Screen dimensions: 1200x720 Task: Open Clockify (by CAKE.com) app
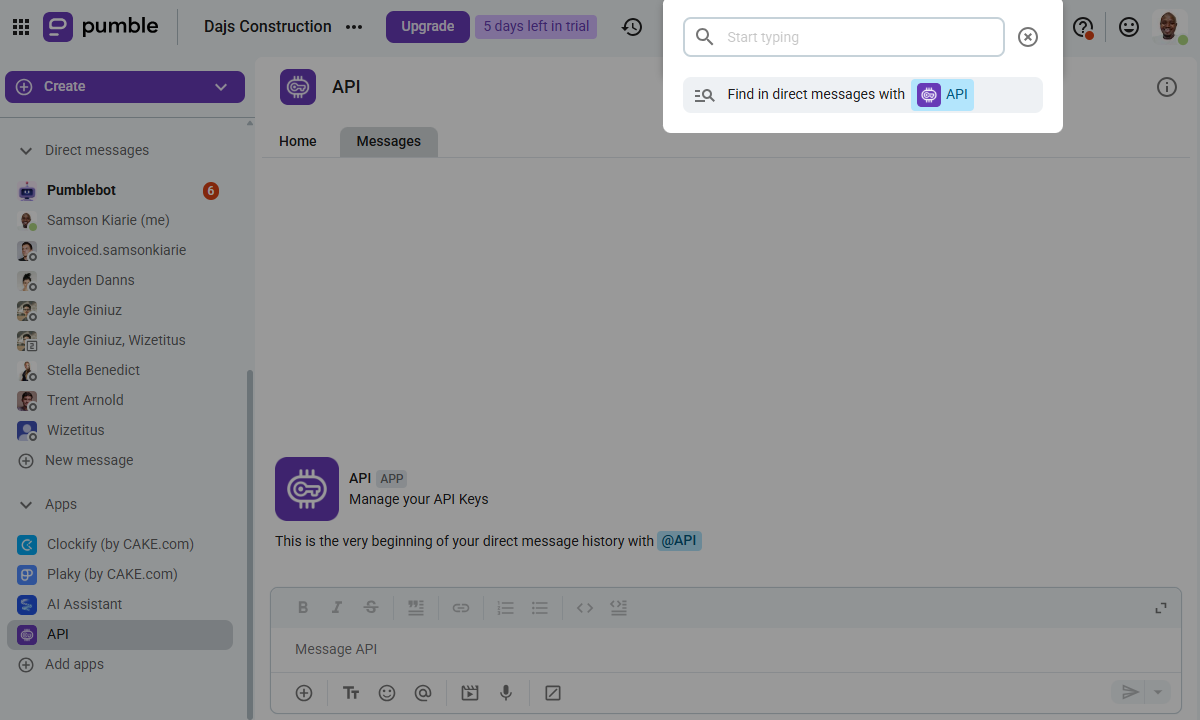pyautogui.click(x=122, y=544)
